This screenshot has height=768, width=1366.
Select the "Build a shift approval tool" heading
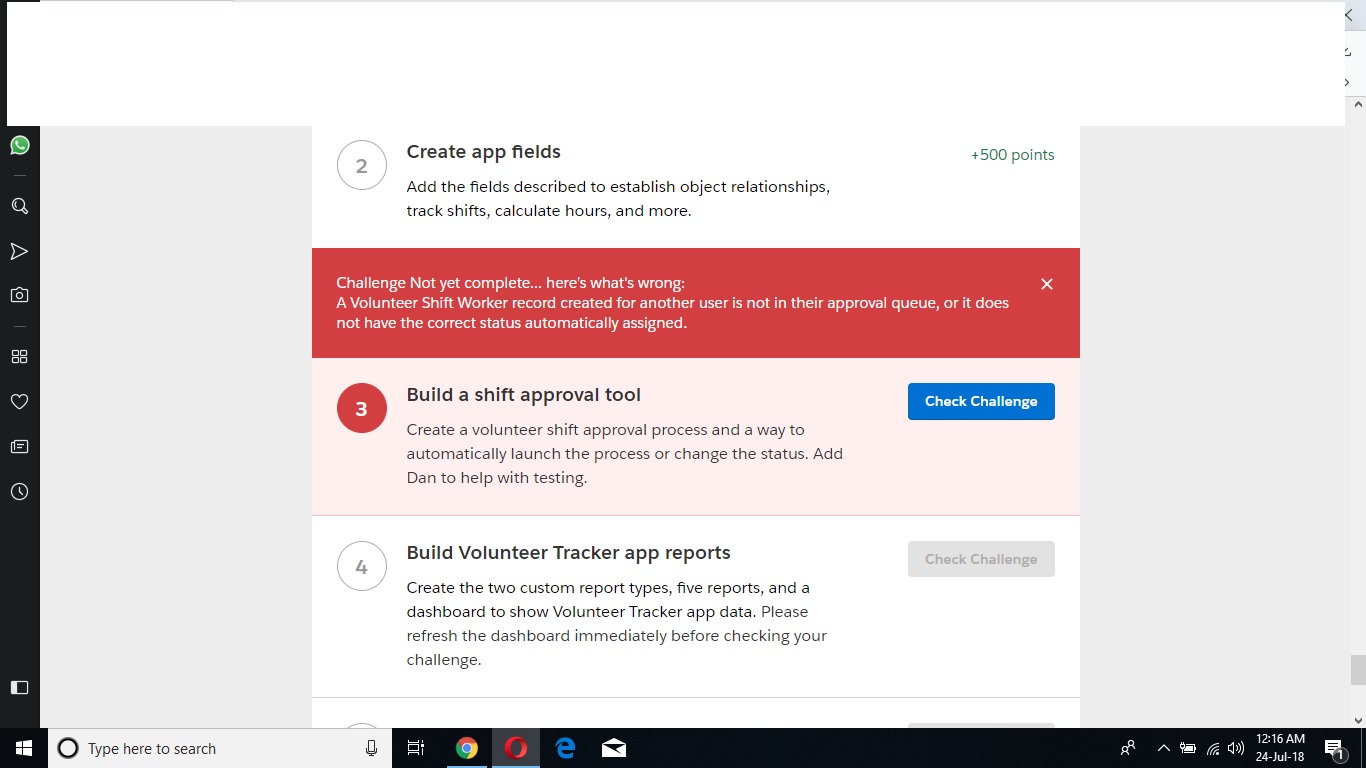[x=524, y=395]
